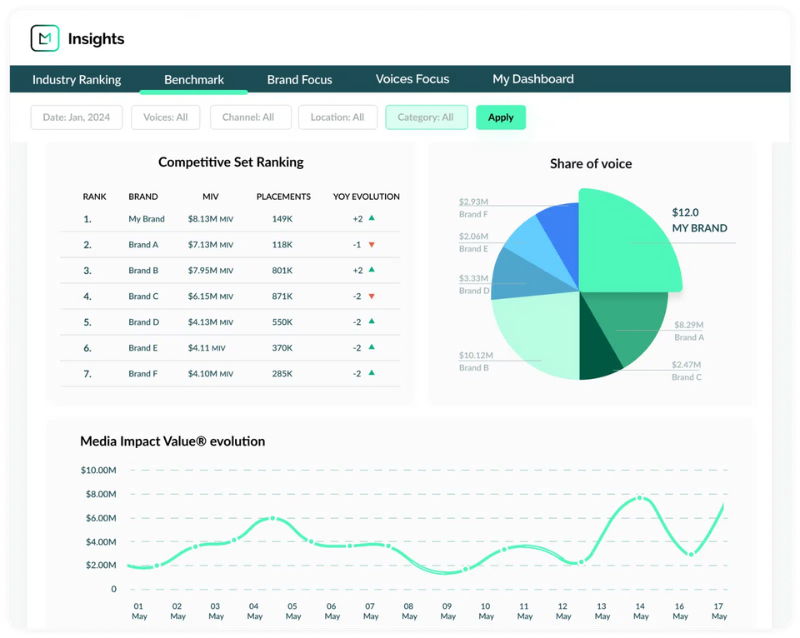Click green up arrow in My Brand row
The height and width of the screenshot is (638, 800).
pyautogui.click(x=371, y=218)
